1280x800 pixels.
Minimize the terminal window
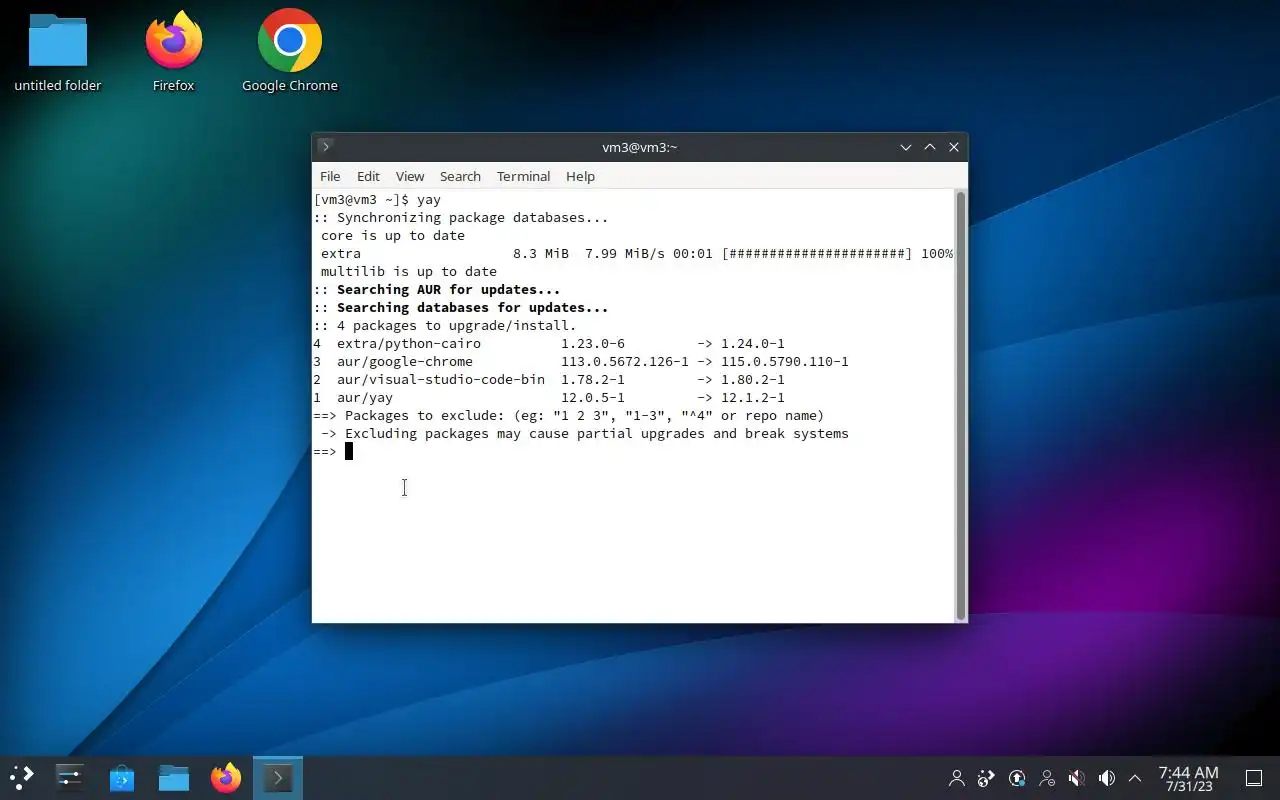[x=906, y=147]
